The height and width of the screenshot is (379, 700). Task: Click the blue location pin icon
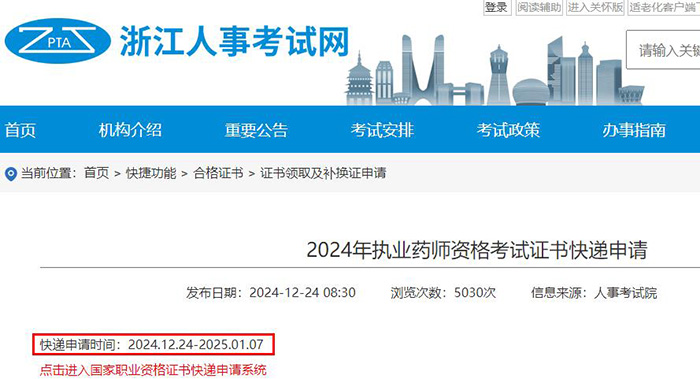(11, 174)
